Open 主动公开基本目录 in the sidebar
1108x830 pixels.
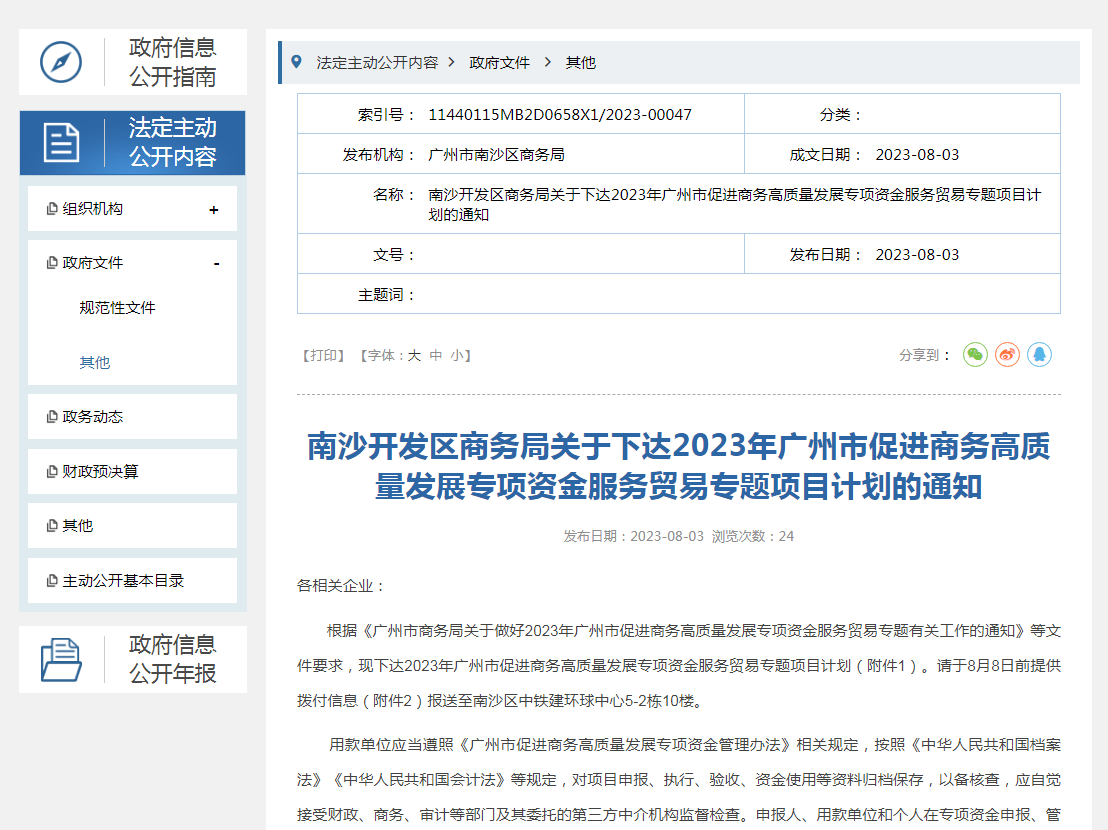[123, 580]
